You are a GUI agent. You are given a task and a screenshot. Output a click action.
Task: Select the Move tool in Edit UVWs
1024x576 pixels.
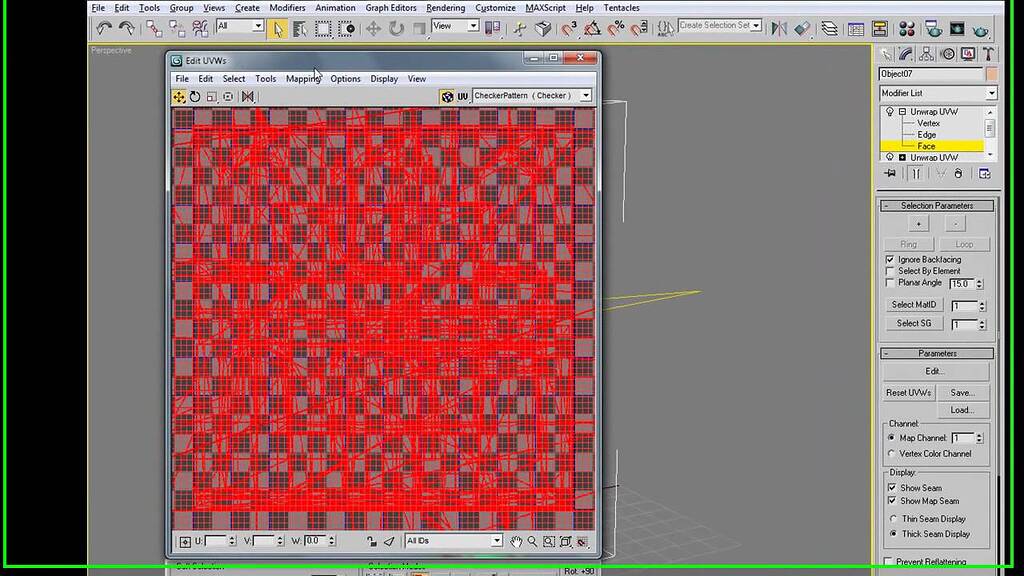179,96
